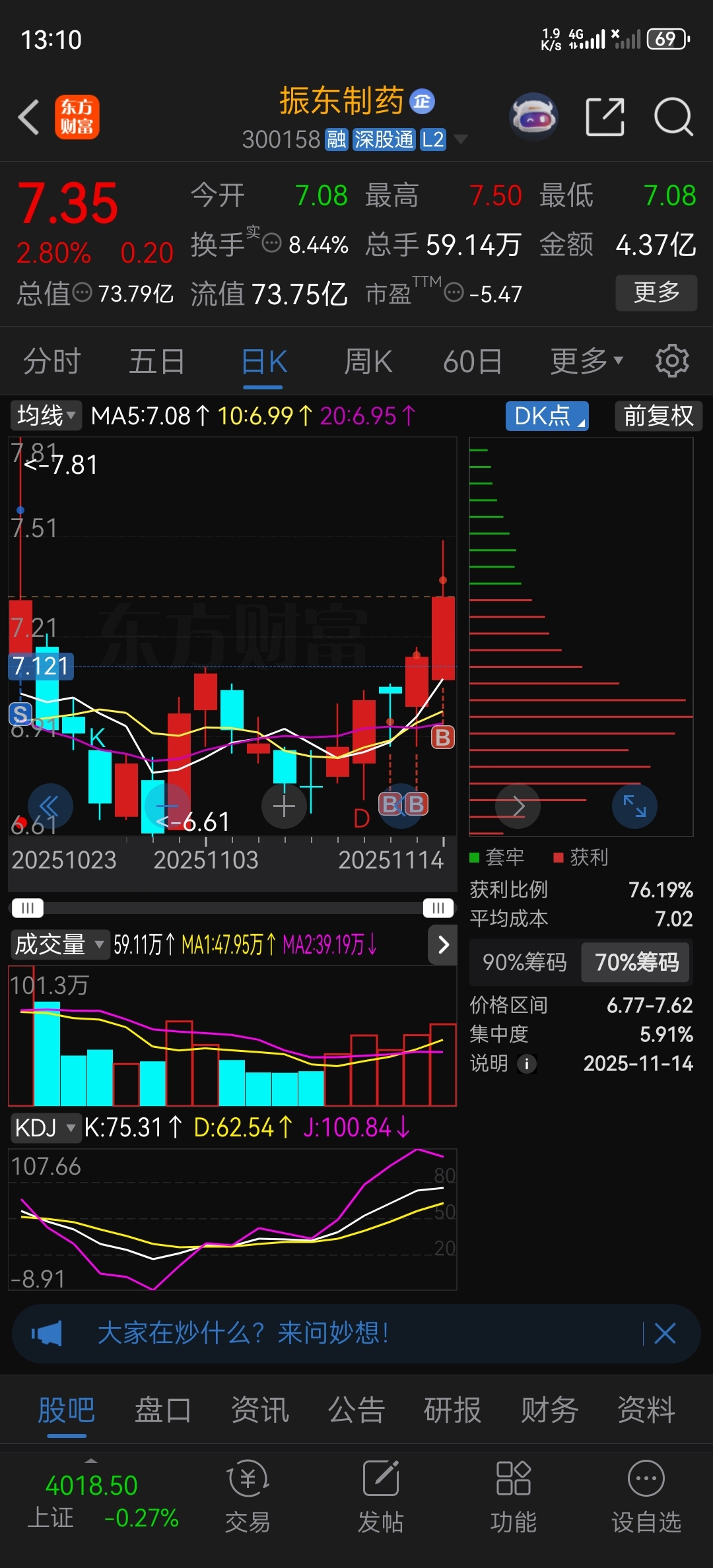
Task: Open the robot assistant avatar
Action: click(533, 117)
